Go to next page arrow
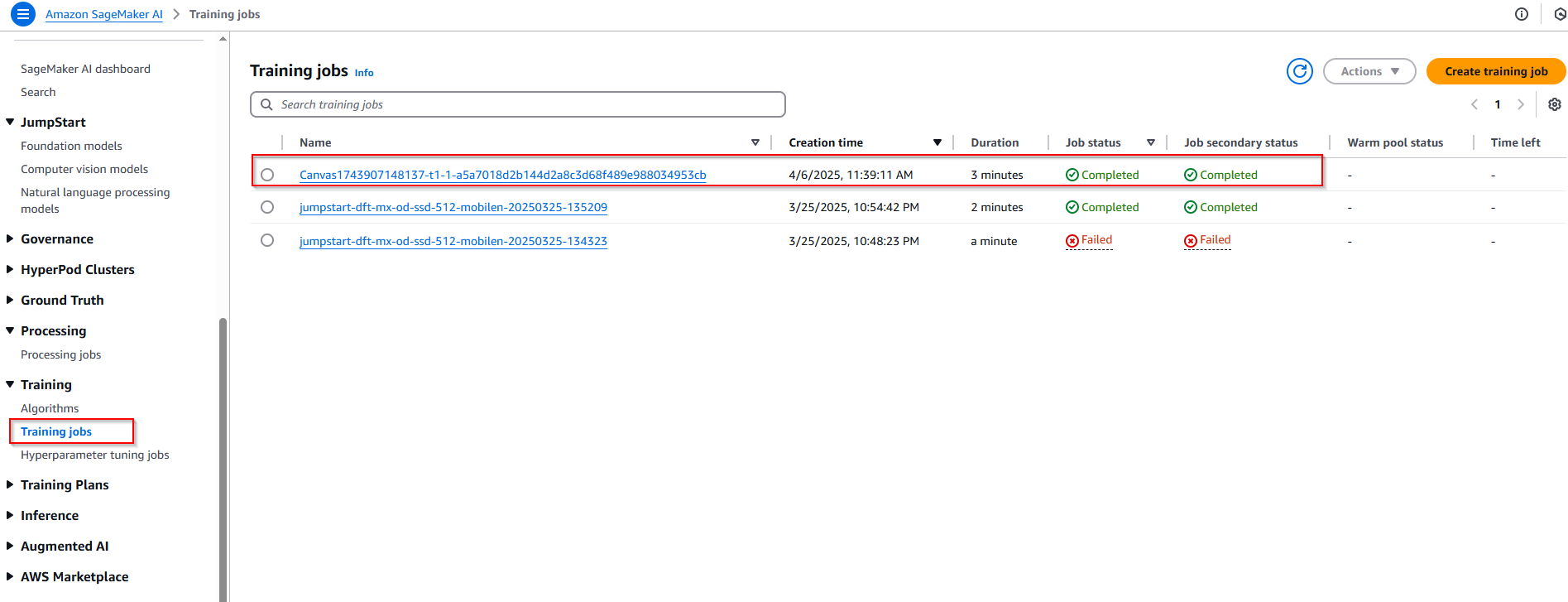 pyautogui.click(x=1520, y=104)
